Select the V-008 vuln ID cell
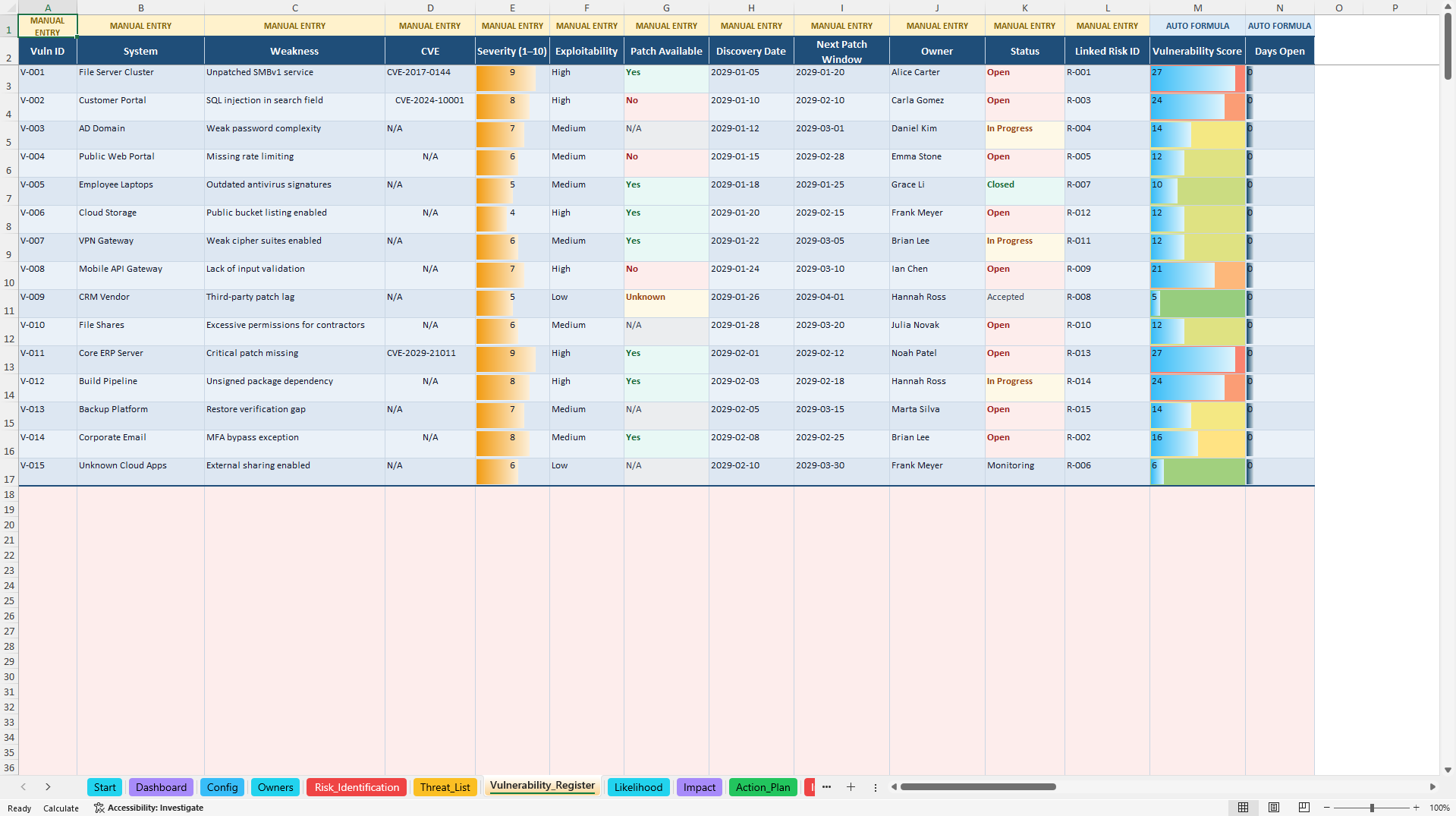This screenshot has height=816, width=1456. coord(48,276)
